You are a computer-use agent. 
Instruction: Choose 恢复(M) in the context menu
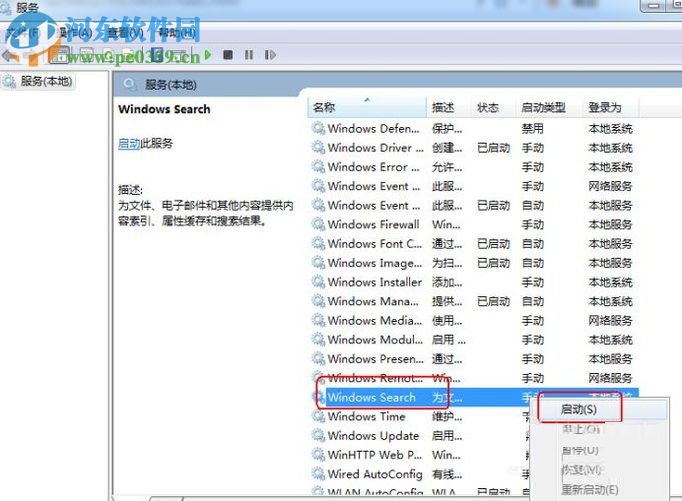tap(582, 470)
